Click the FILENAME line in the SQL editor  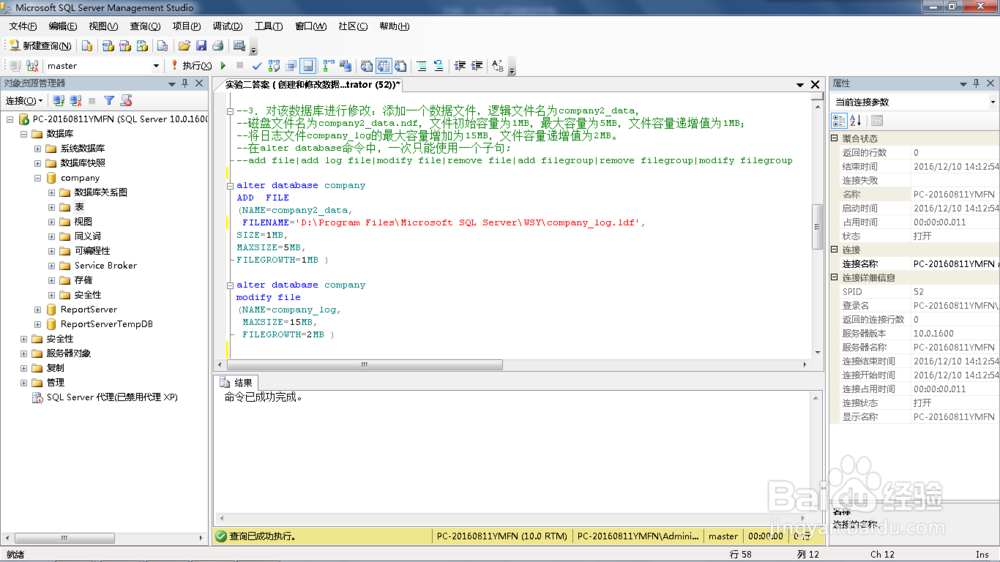444,223
